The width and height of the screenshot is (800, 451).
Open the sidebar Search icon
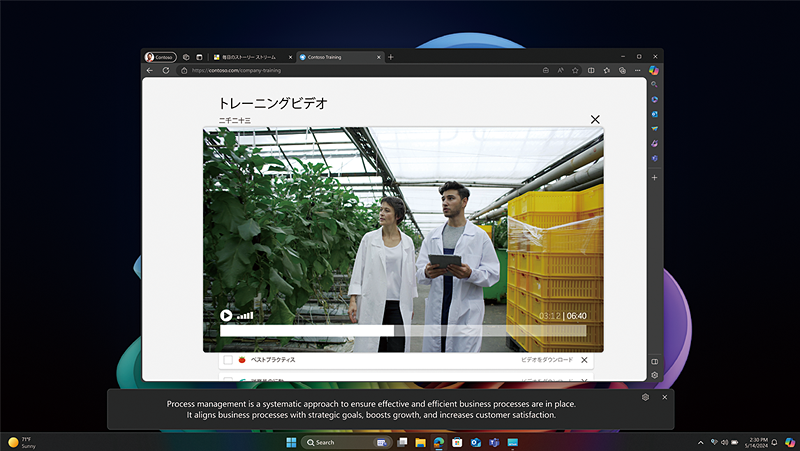point(654,85)
